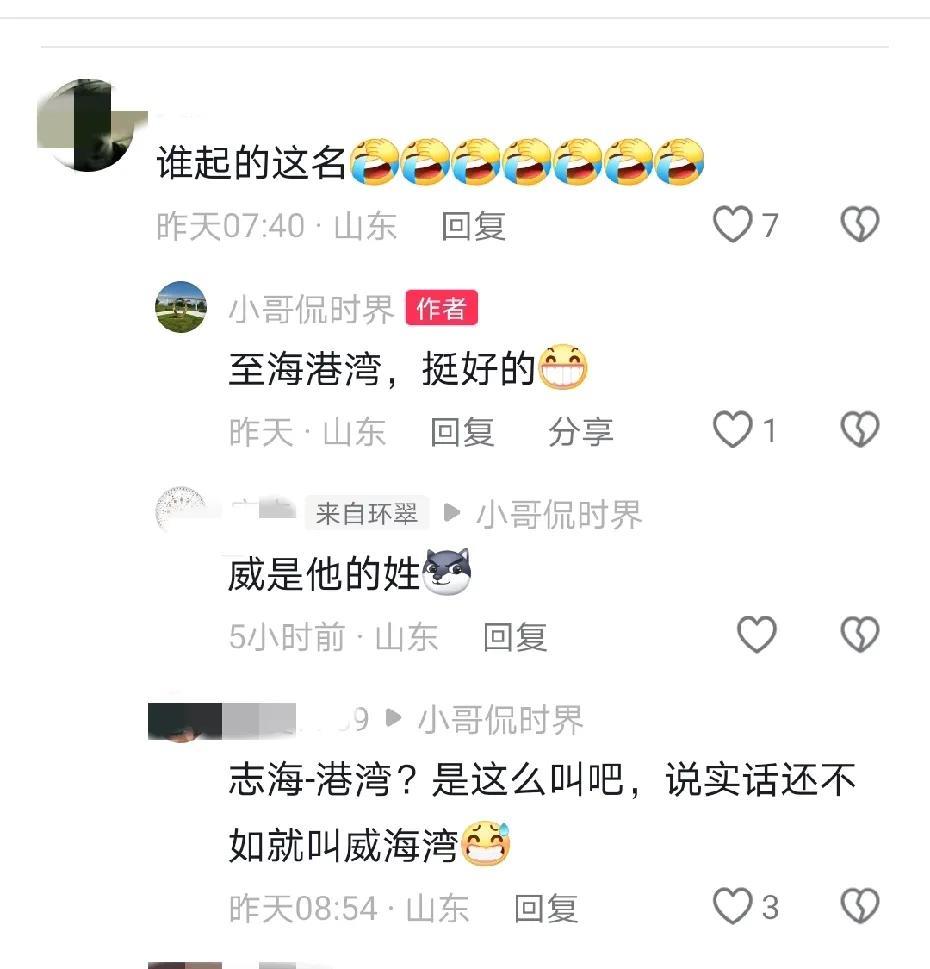Open 小哥侃时界 mention in the 威是他的姓 reply header
This screenshot has width=930, height=969.
[559, 515]
